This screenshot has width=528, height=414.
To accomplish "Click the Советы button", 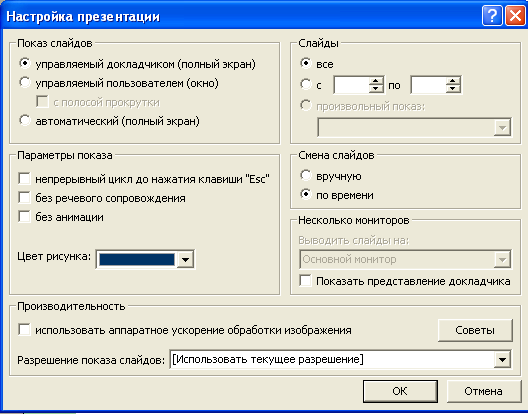I will (x=475, y=330).
